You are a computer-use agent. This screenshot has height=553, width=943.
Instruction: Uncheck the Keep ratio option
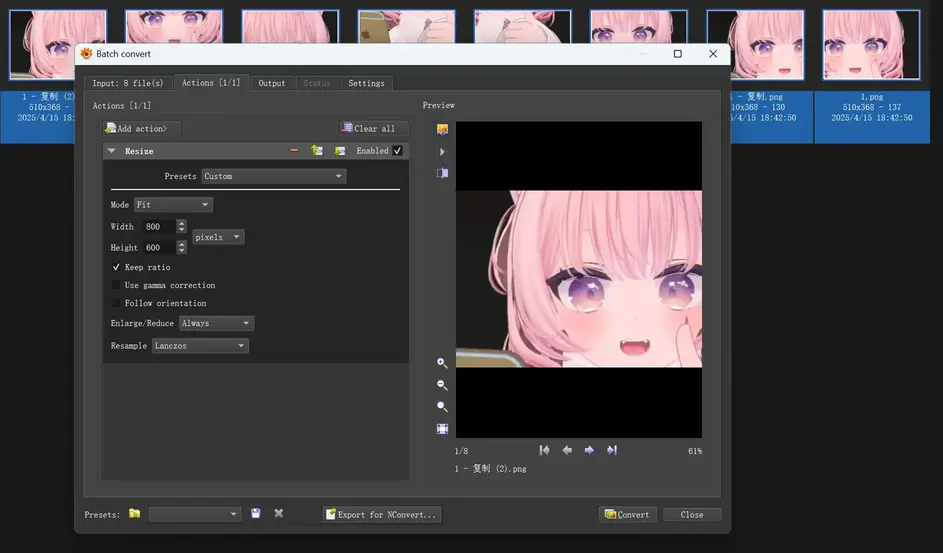point(117,268)
